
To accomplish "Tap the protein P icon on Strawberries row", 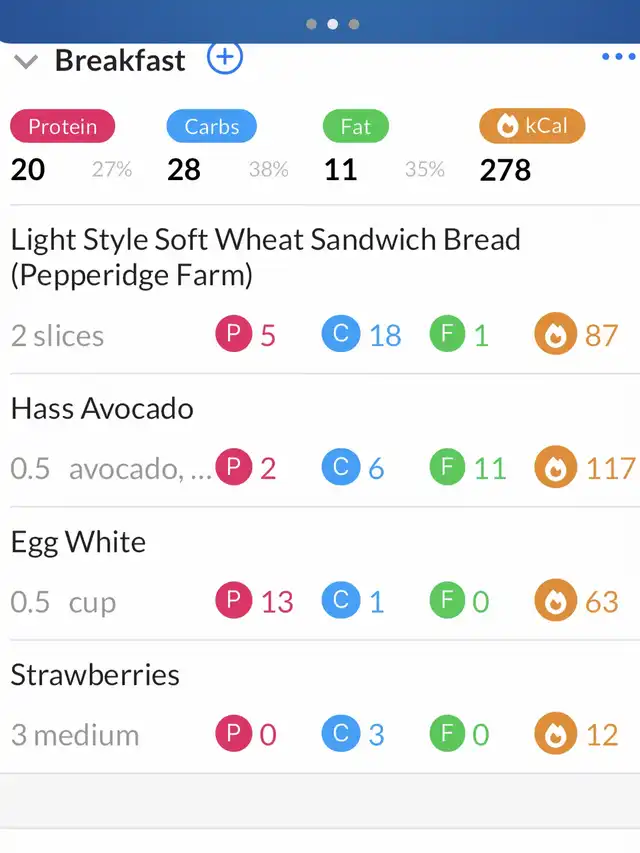I will (234, 735).
